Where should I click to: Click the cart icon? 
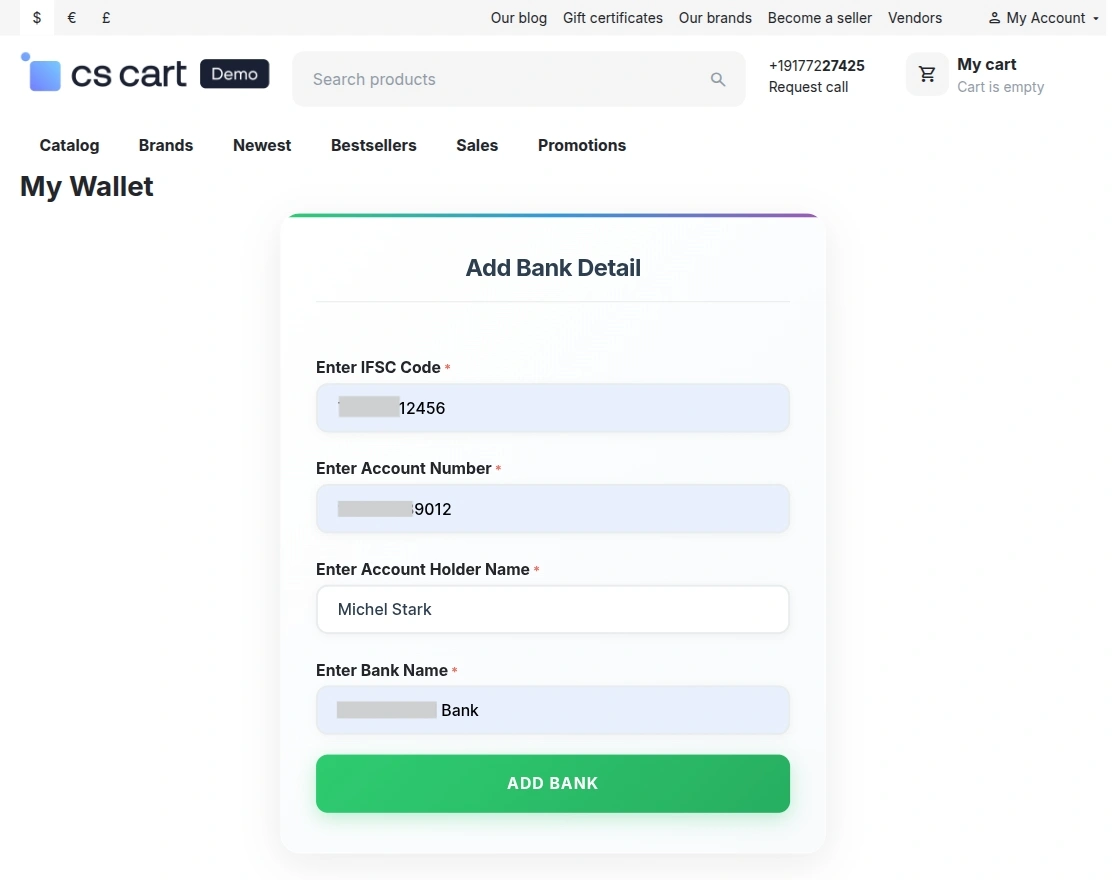(926, 73)
